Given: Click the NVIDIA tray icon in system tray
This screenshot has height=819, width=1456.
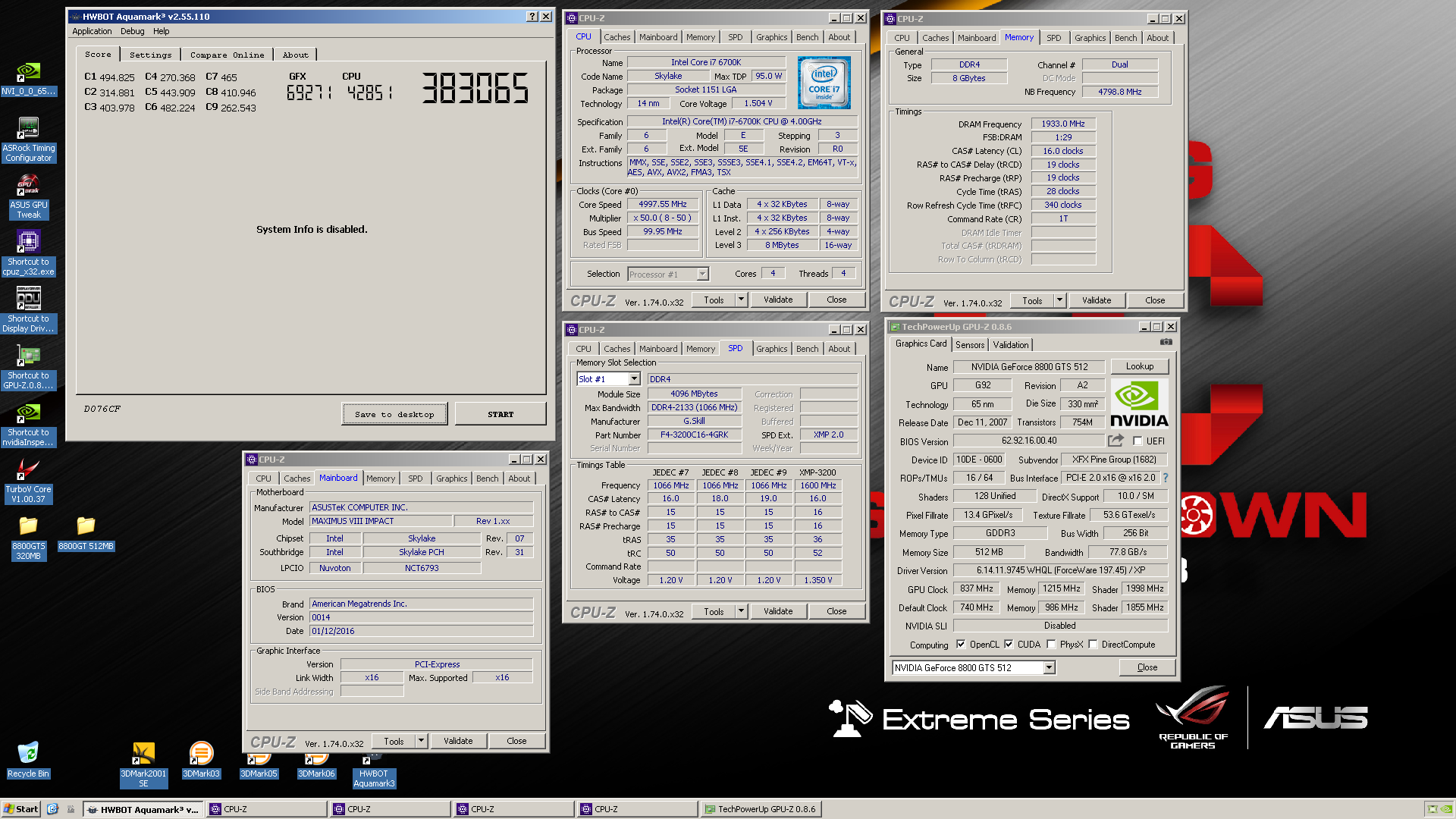Looking at the screenshot, I should pyautogui.click(x=1446, y=809).
